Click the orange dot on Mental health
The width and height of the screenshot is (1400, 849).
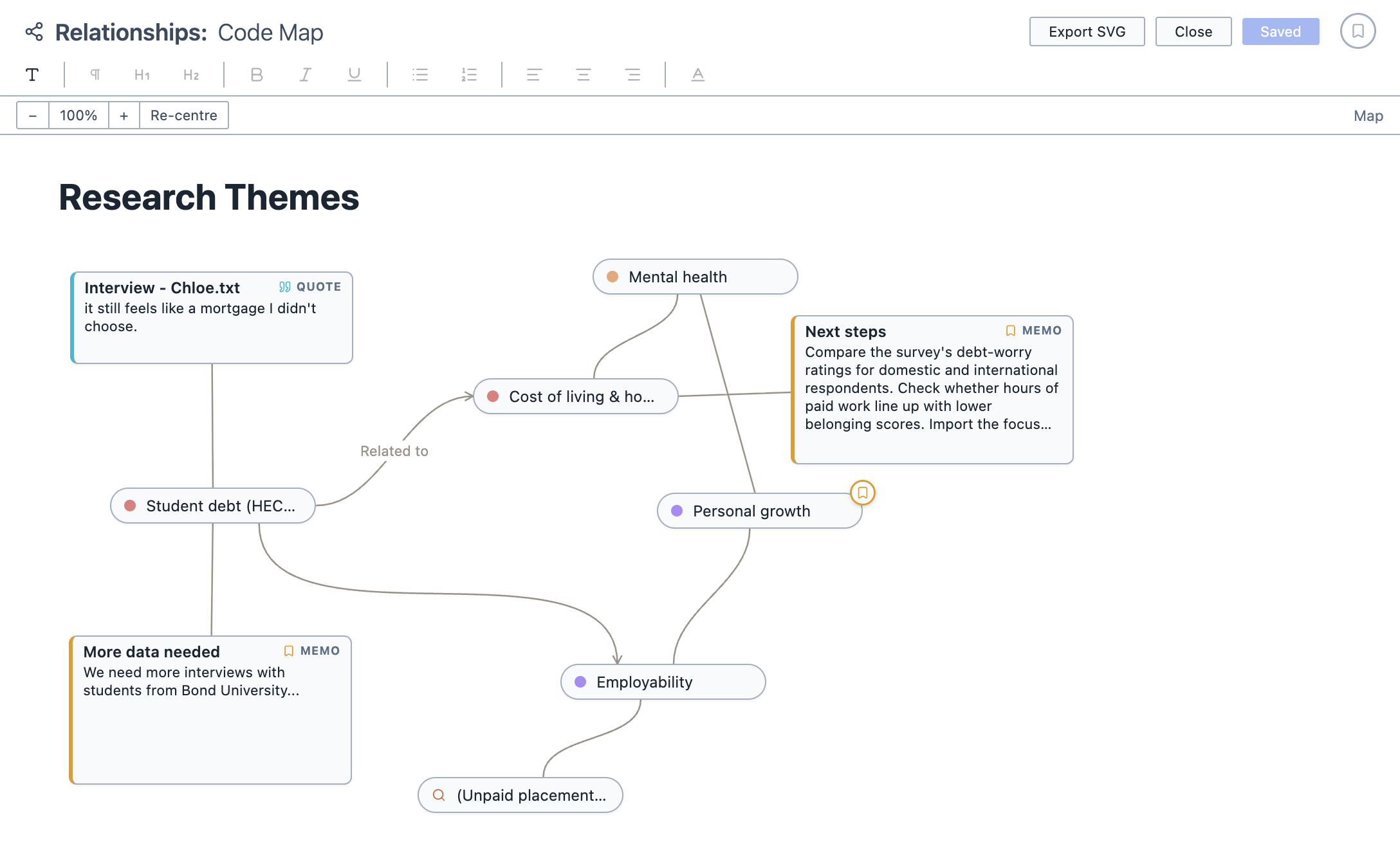click(612, 277)
